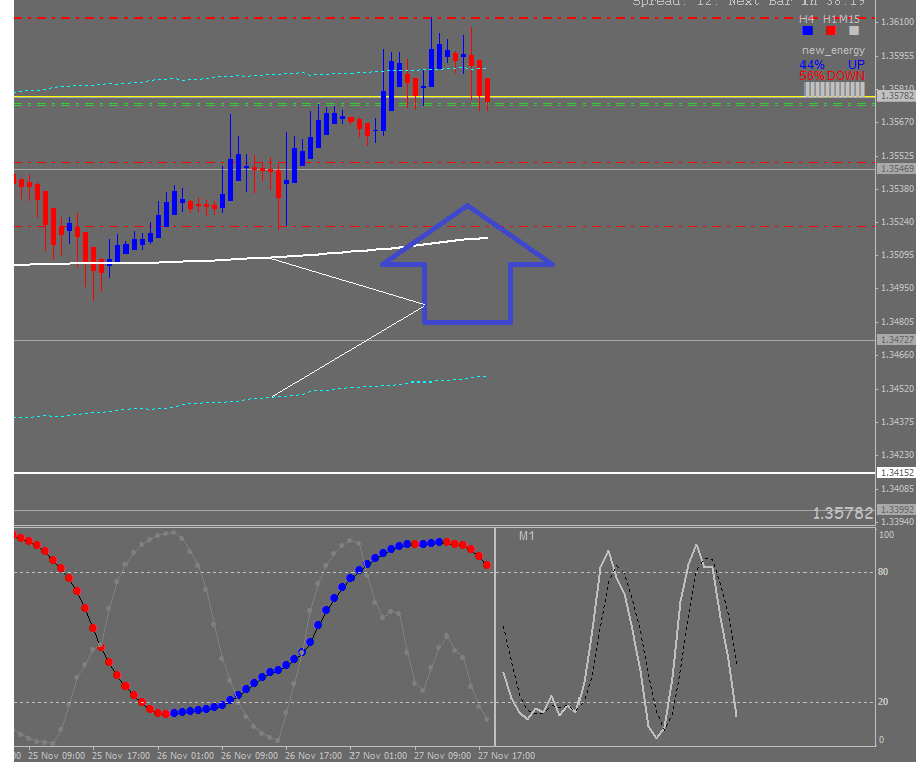Select the thick white horizontal line at 1.34152
This screenshot has width=916, height=762.
pyautogui.click(x=444, y=472)
